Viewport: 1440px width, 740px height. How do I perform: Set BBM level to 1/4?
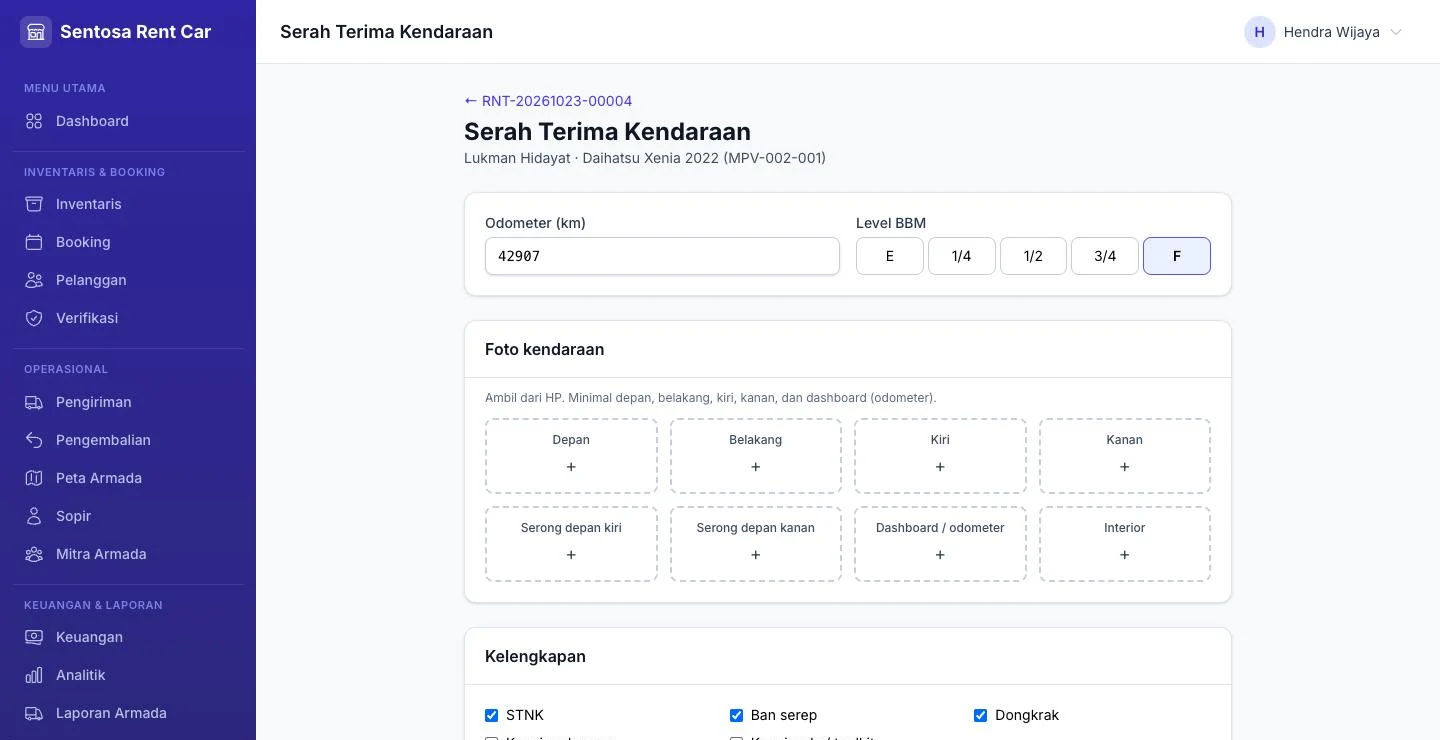pos(962,256)
